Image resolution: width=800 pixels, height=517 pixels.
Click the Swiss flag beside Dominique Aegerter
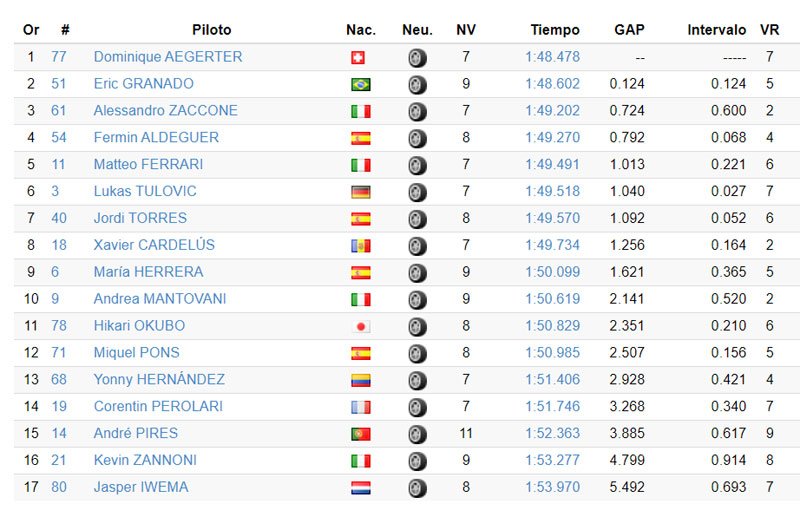(359, 58)
